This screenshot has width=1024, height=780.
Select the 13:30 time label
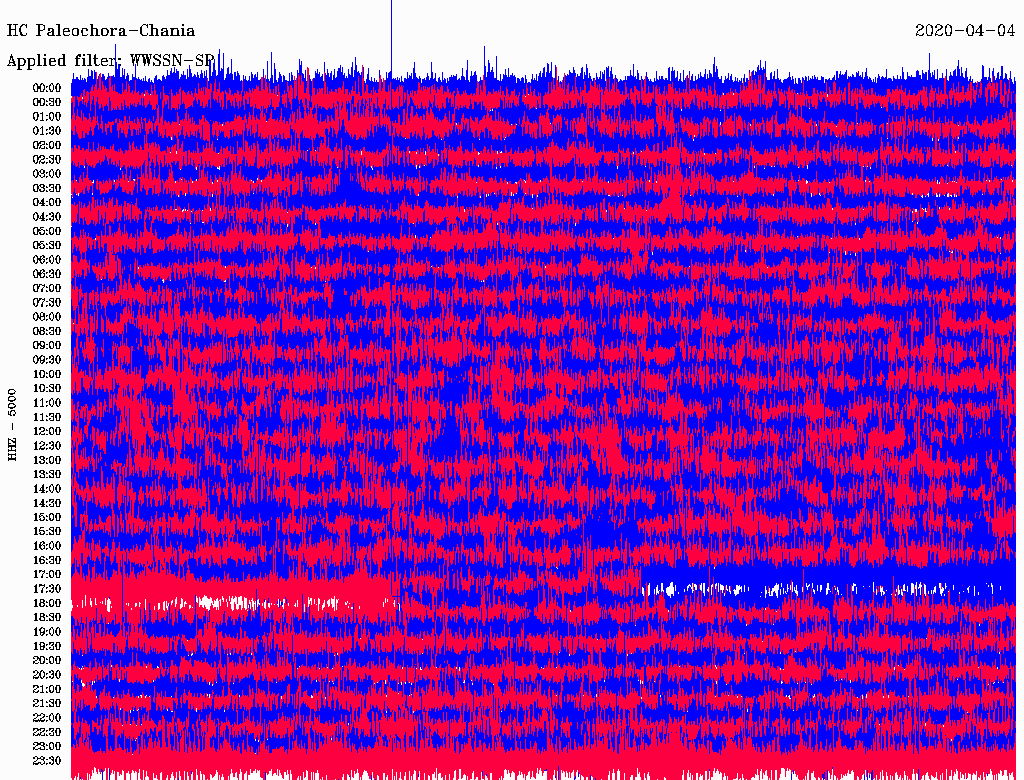click(47, 474)
